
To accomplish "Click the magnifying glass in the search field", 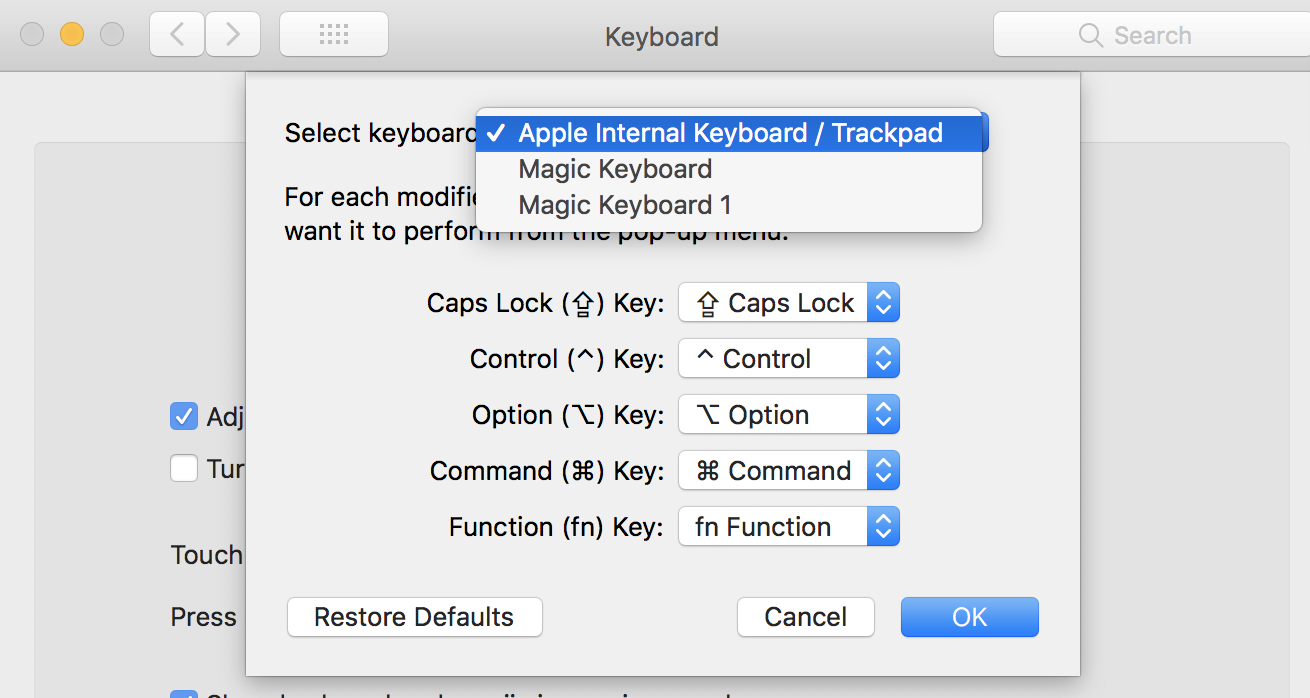I will tap(1090, 35).
